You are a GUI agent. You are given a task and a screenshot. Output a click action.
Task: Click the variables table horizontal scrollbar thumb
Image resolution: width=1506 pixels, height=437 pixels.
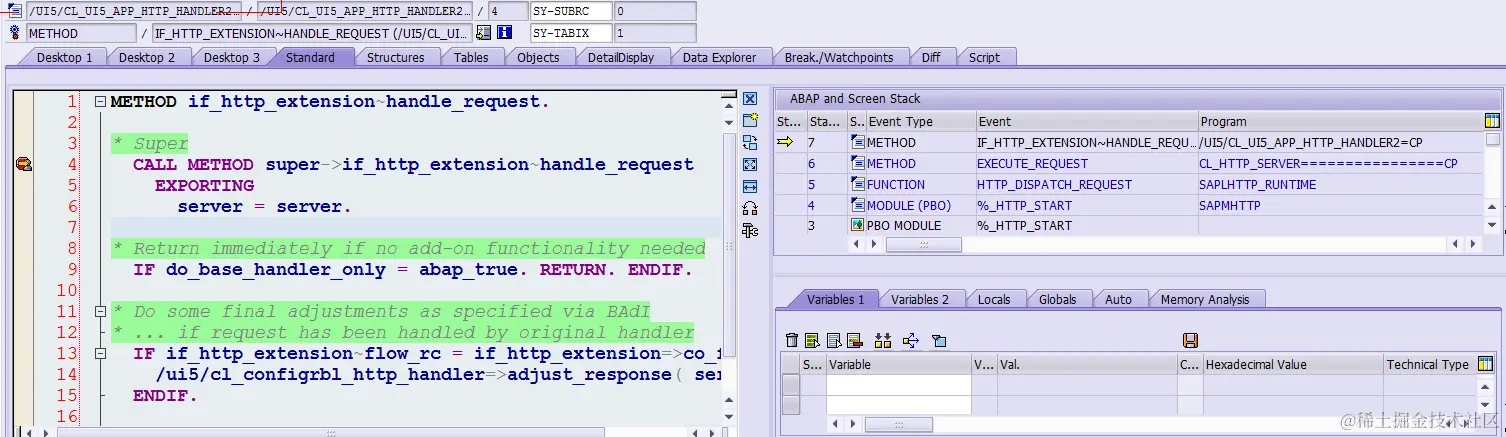pos(898,425)
